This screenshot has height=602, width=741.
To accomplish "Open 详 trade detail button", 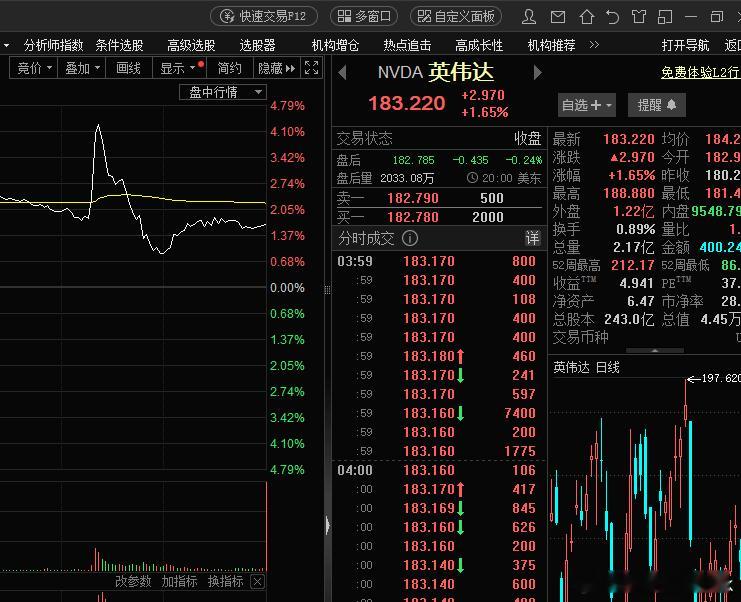I will point(533,238).
